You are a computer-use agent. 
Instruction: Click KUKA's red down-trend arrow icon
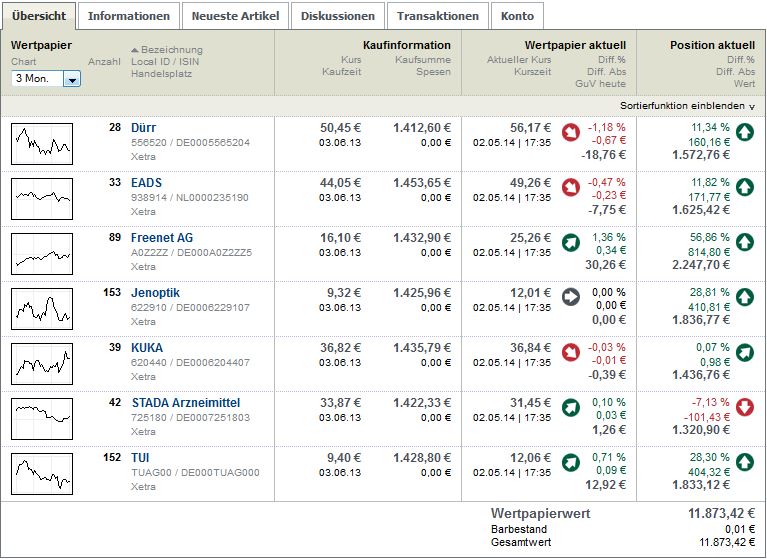tap(571, 351)
